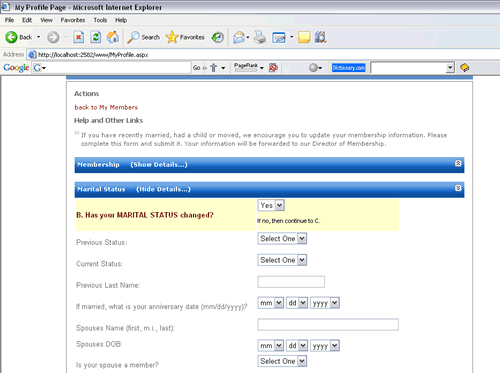Refresh the page with the green arrows icon
Viewport: 500px width, 373px height.
tap(96, 37)
